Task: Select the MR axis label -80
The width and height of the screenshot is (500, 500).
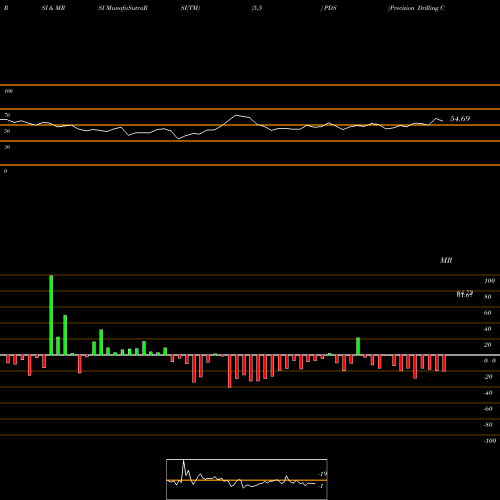Action: click(x=488, y=425)
